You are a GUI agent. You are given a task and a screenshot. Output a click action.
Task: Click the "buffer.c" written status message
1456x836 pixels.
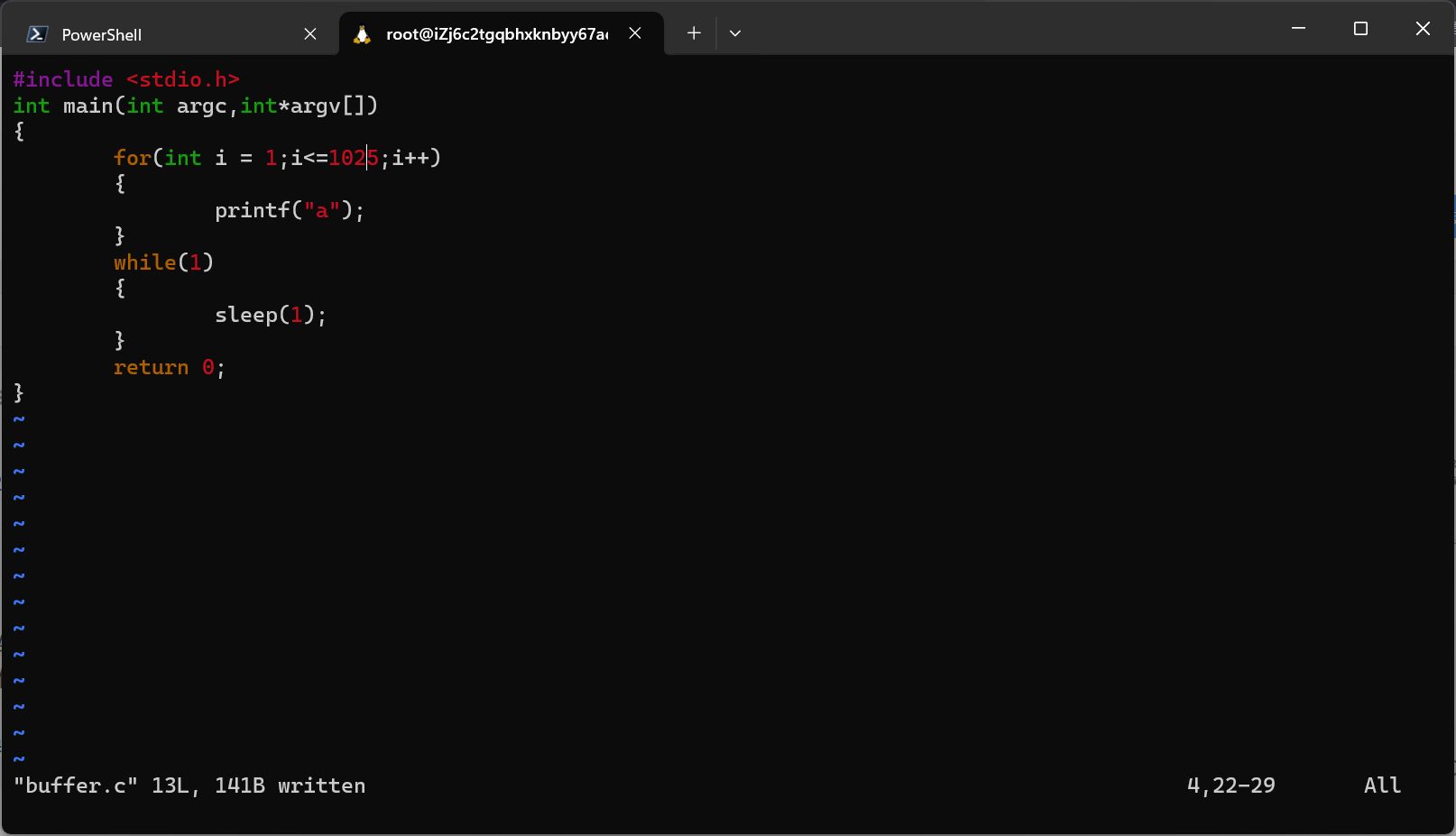pyautogui.click(x=189, y=785)
